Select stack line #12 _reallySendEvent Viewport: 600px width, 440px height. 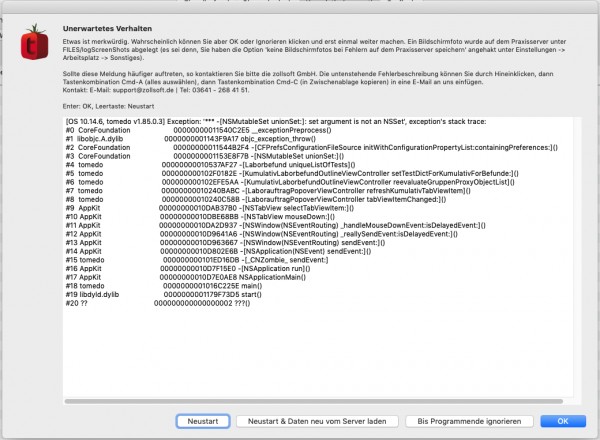(261, 234)
